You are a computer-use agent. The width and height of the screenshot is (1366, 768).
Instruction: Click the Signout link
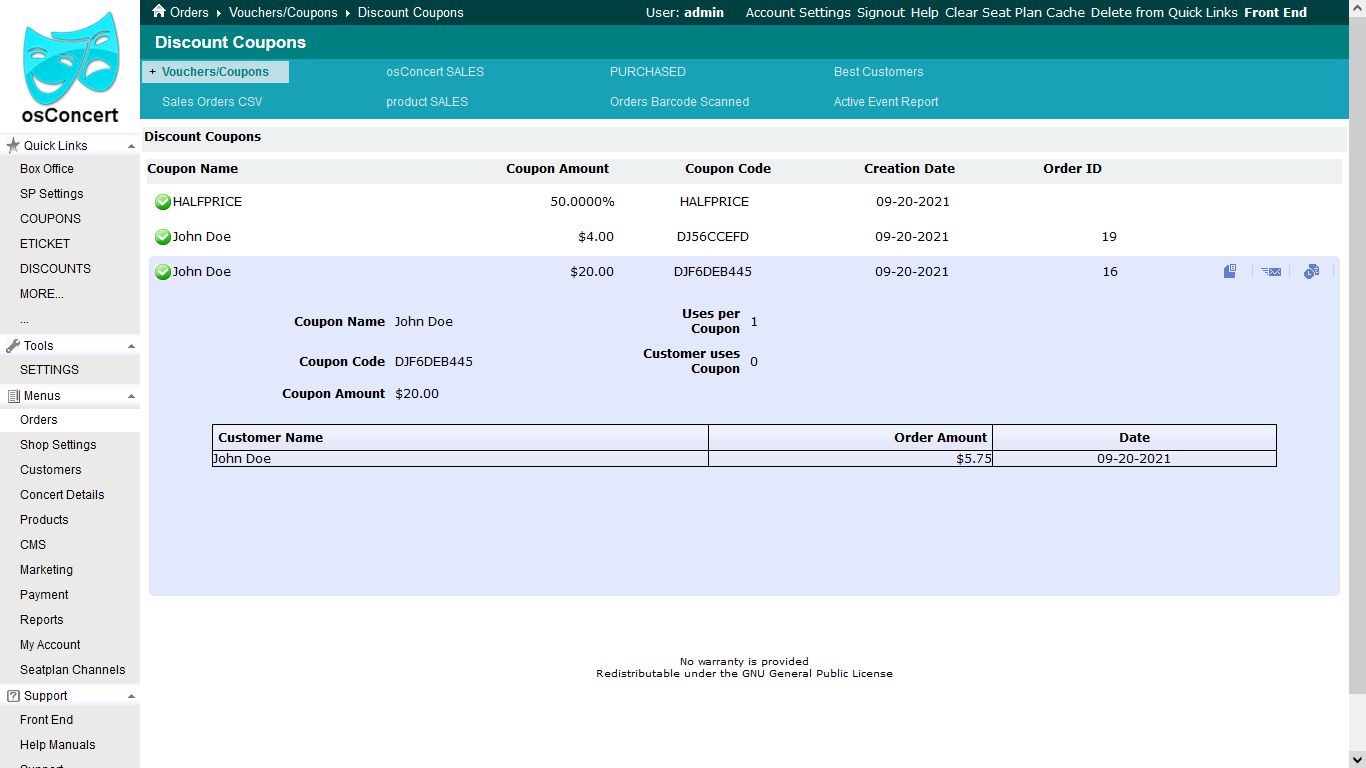(880, 13)
